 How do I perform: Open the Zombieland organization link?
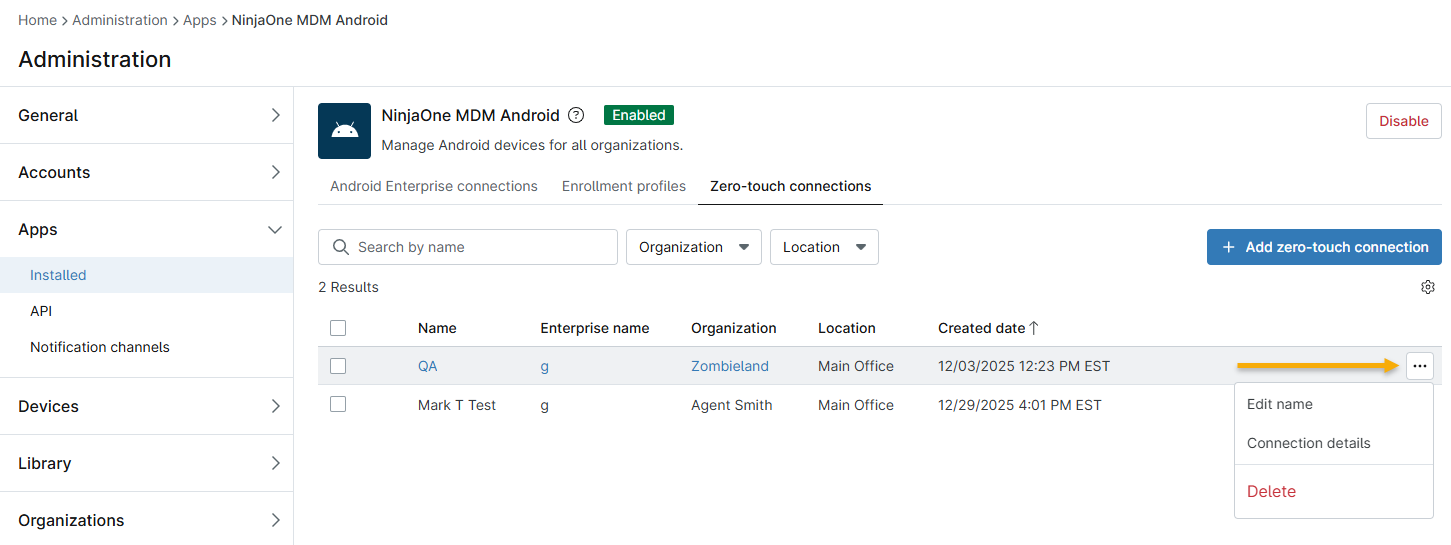coord(729,366)
